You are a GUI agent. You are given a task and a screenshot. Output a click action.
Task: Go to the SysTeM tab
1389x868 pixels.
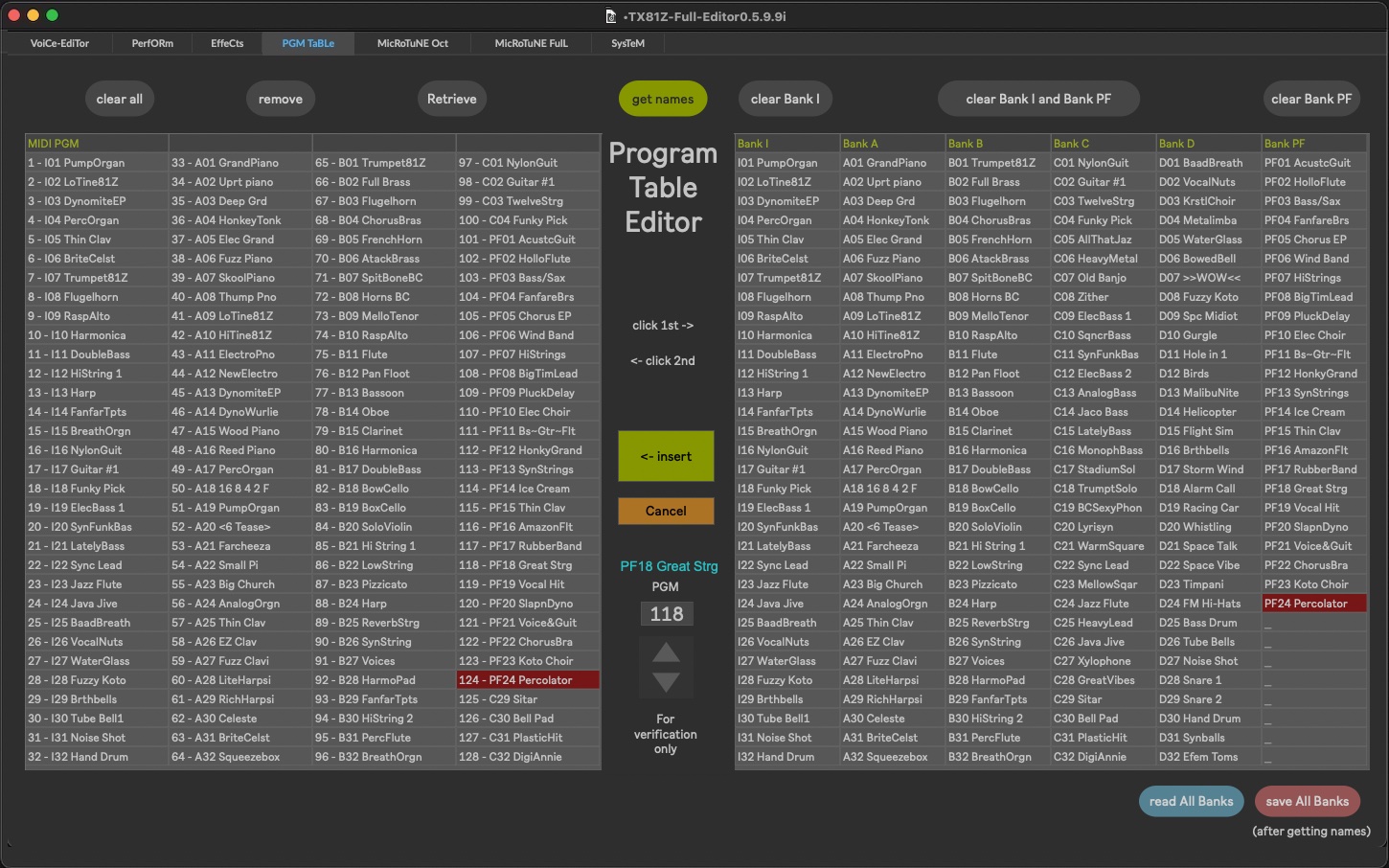click(627, 43)
